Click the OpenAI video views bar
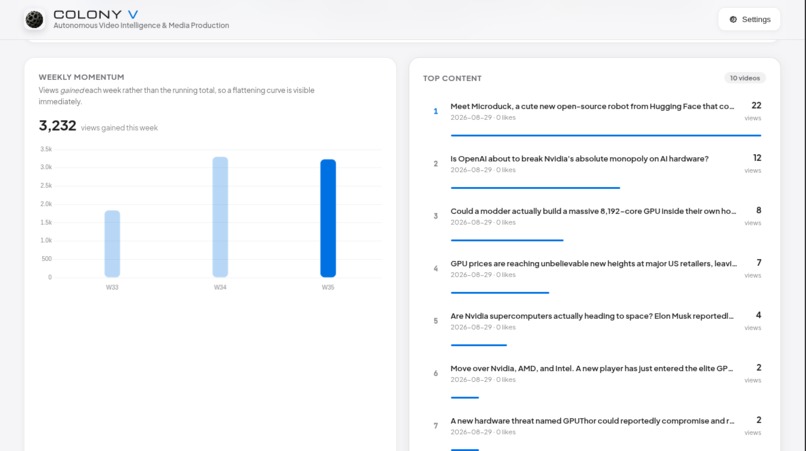Image resolution: width=806 pixels, height=451 pixels. coord(535,188)
